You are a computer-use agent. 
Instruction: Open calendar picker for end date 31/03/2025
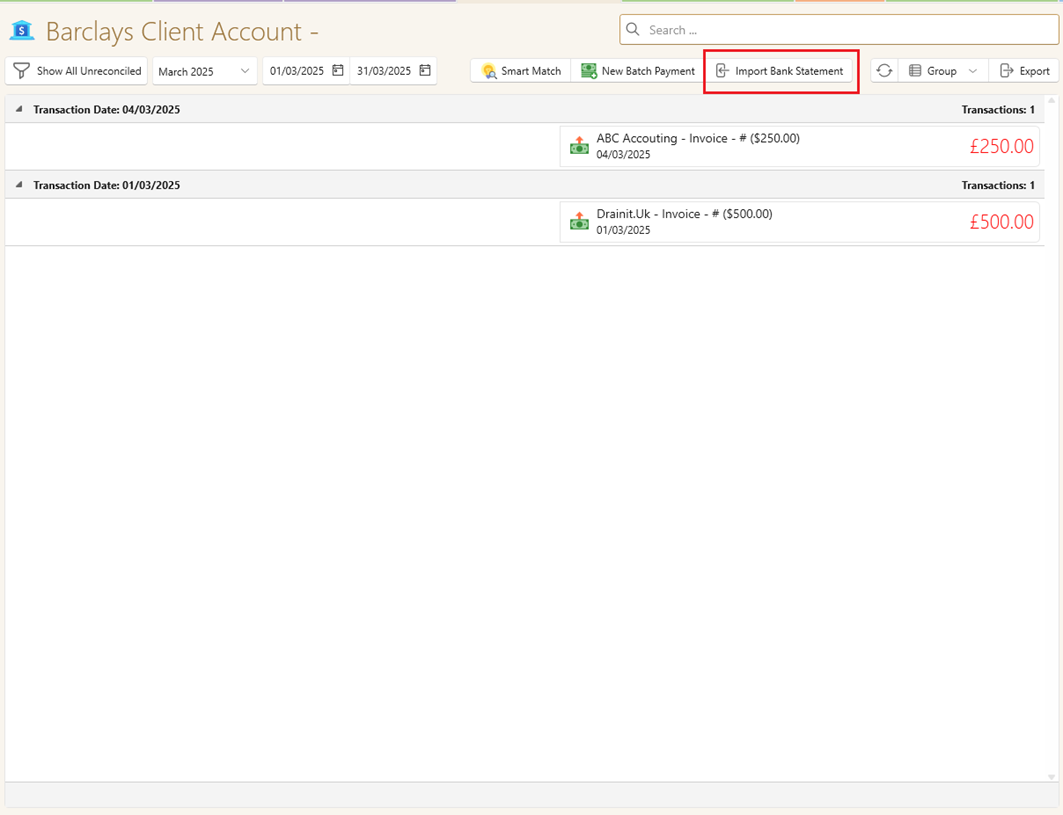[x=425, y=71]
